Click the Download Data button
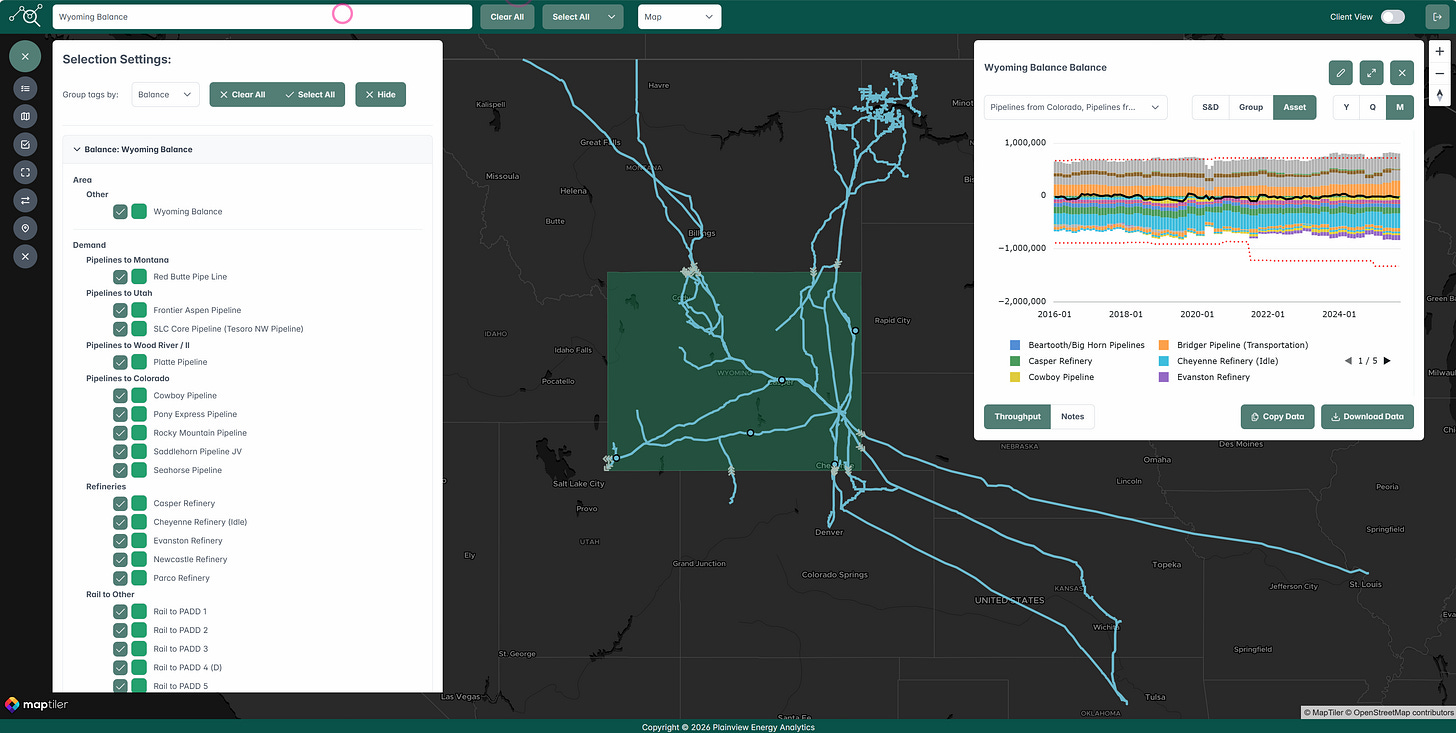Image resolution: width=1456 pixels, height=733 pixels. (x=1367, y=416)
